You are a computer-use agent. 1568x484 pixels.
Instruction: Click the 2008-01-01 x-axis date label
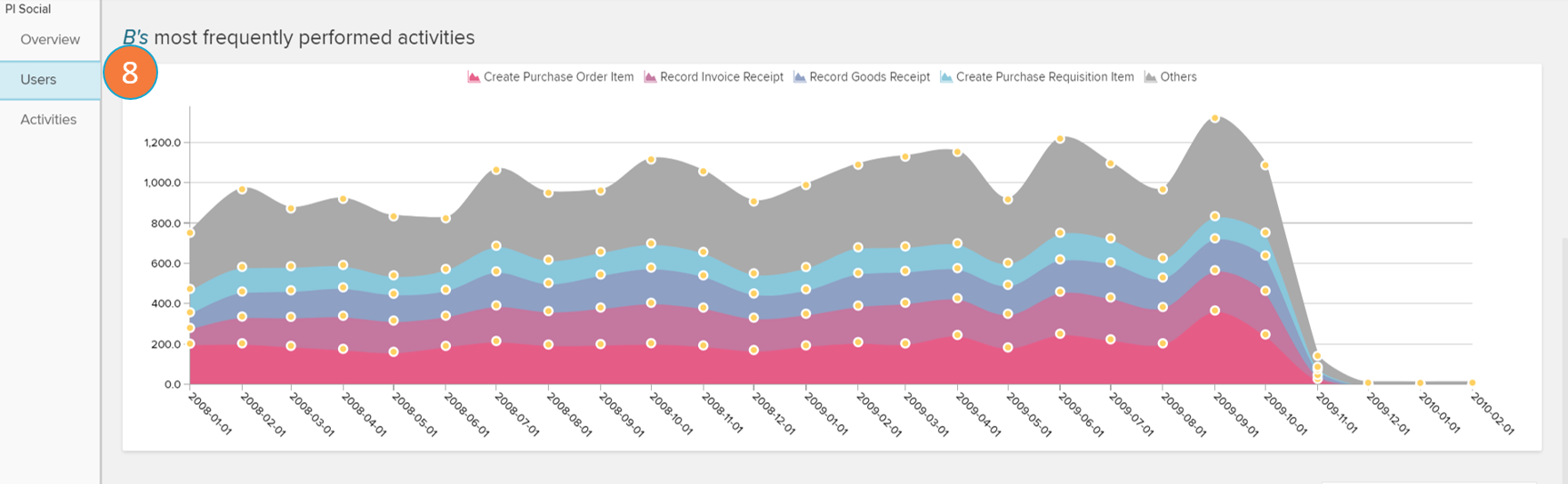(211, 413)
